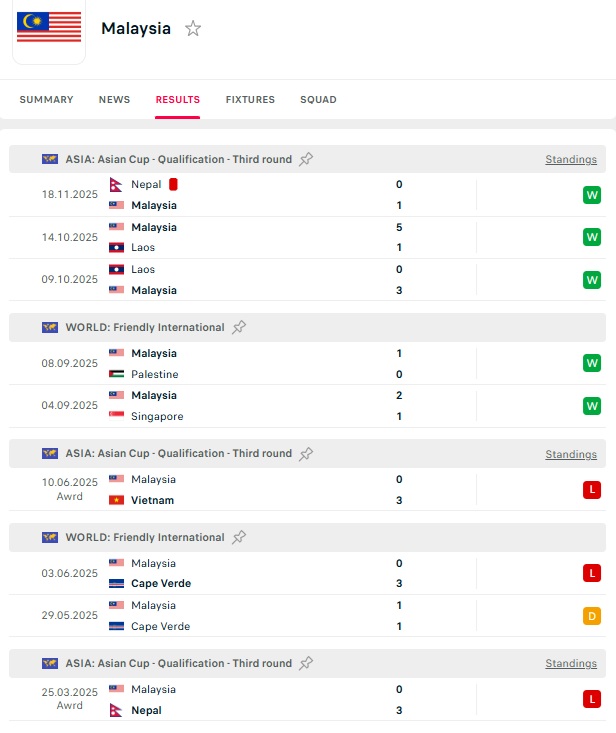Click the Singapore flag icon

[x=117, y=416]
